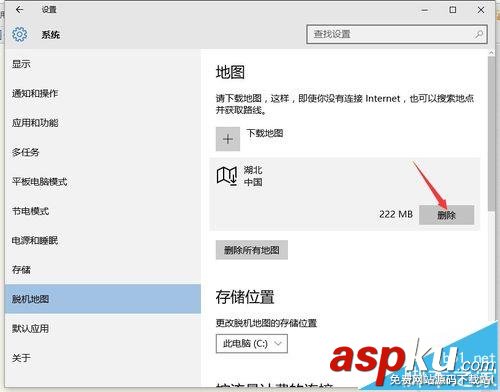
Task: Select 应用和功能 in the sidebar
Action: (x=103, y=123)
